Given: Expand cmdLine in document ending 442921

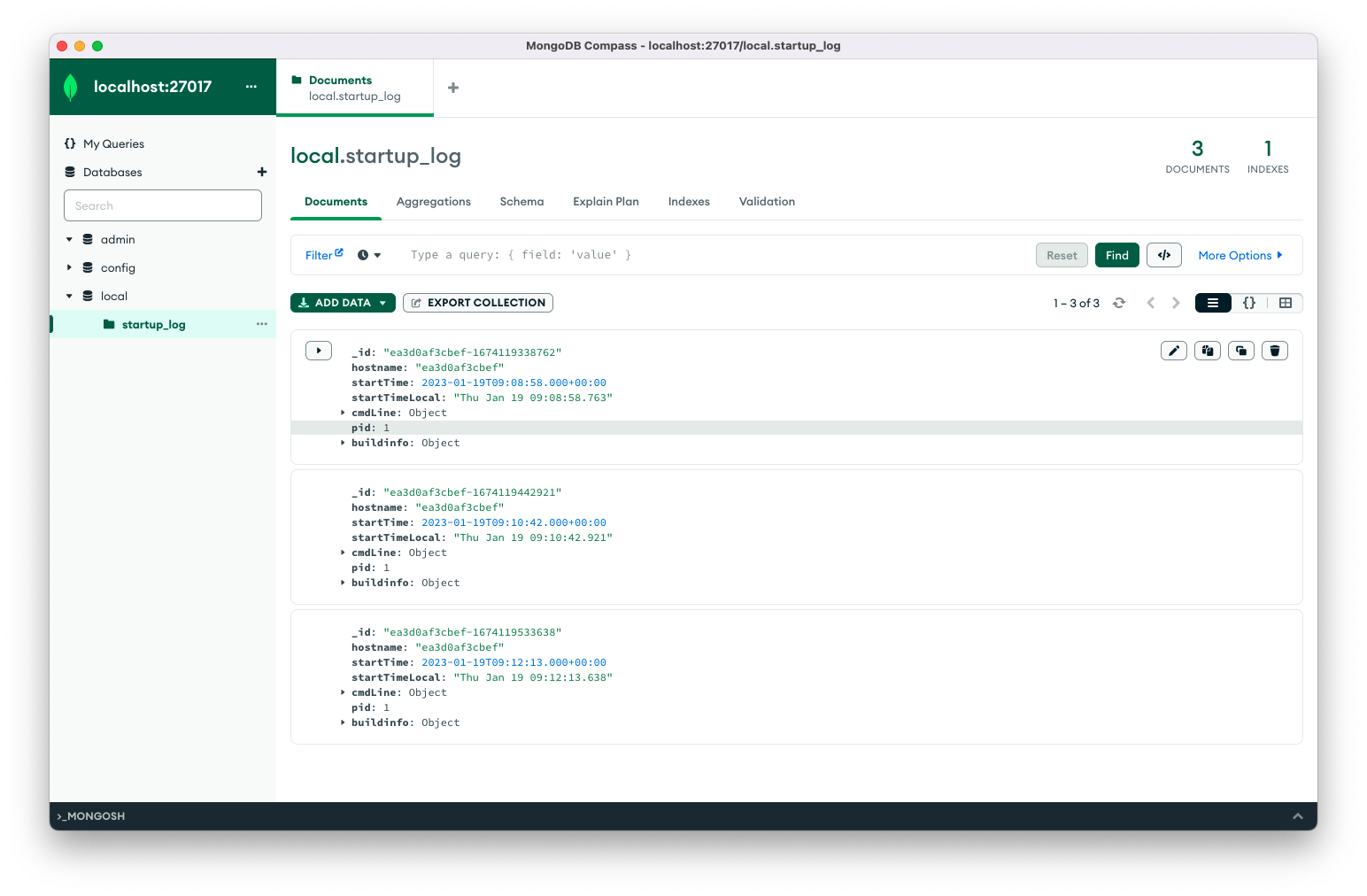Looking at the screenshot, I should pyautogui.click(x=343, y=552).
